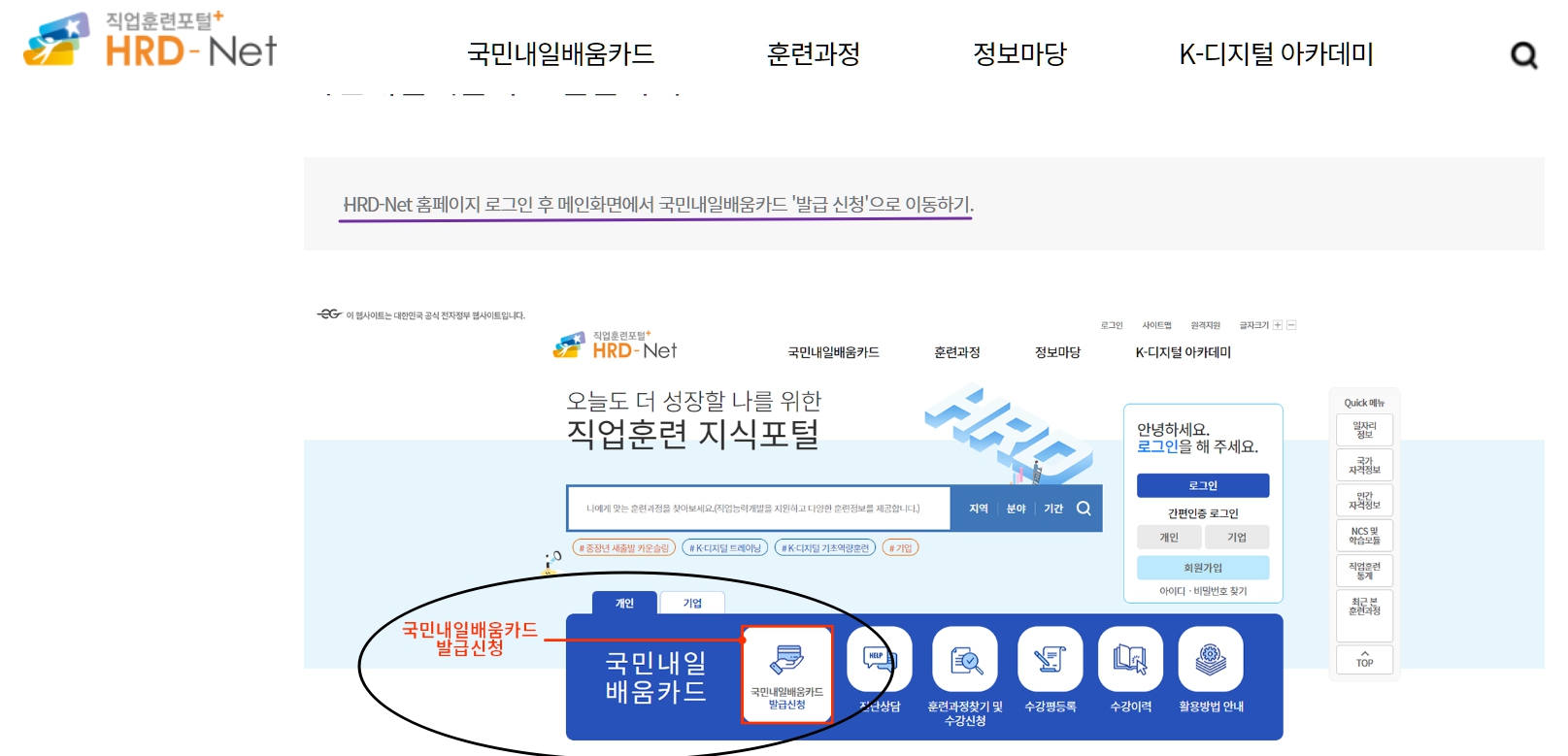Open K-디지털 아카데미 menu in the top header
The width and height of the screenshot is (1568, 756).
1276,54
